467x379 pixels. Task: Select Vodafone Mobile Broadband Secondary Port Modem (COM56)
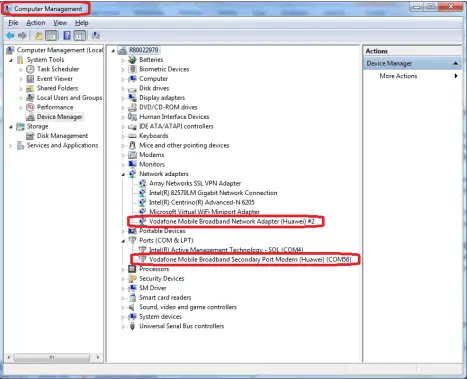click(x=250, y=259)
